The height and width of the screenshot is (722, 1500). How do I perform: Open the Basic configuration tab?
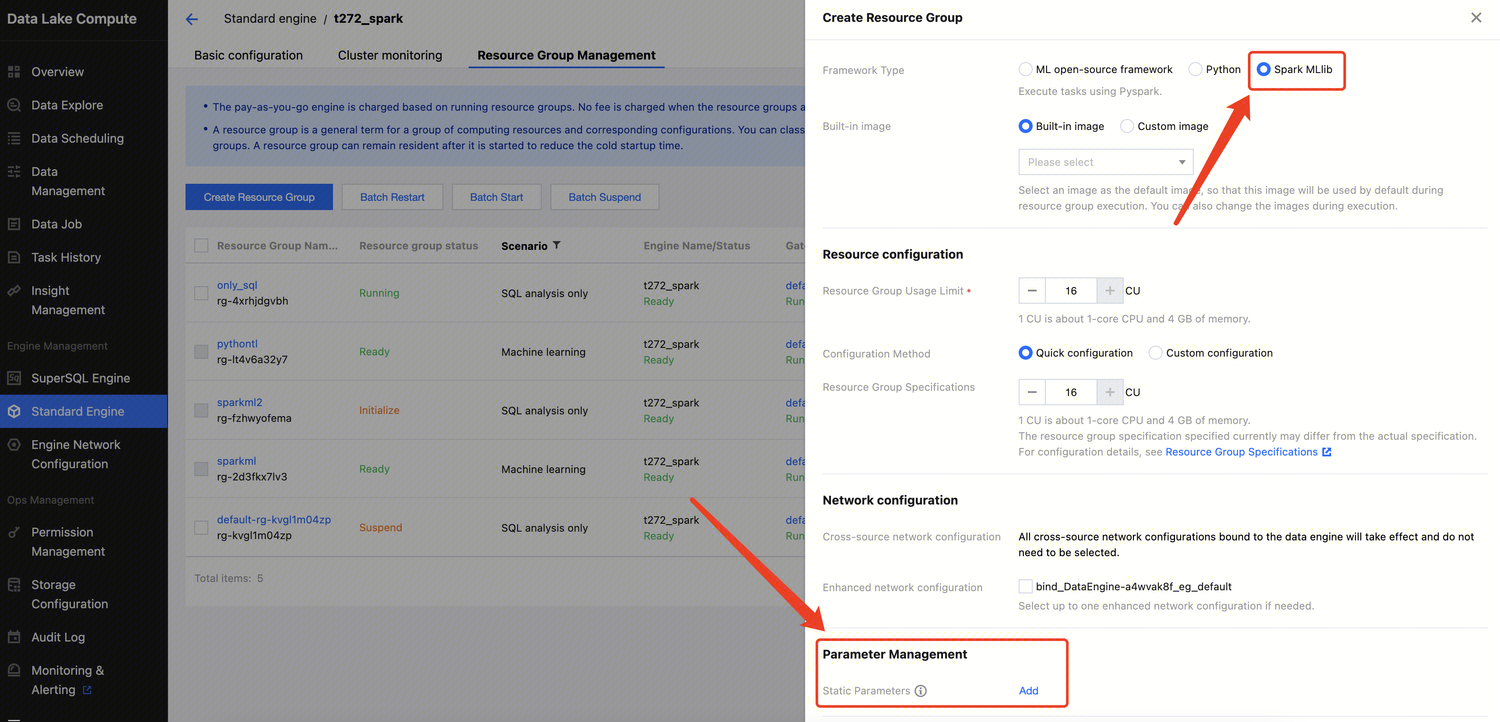pos(248,56)
